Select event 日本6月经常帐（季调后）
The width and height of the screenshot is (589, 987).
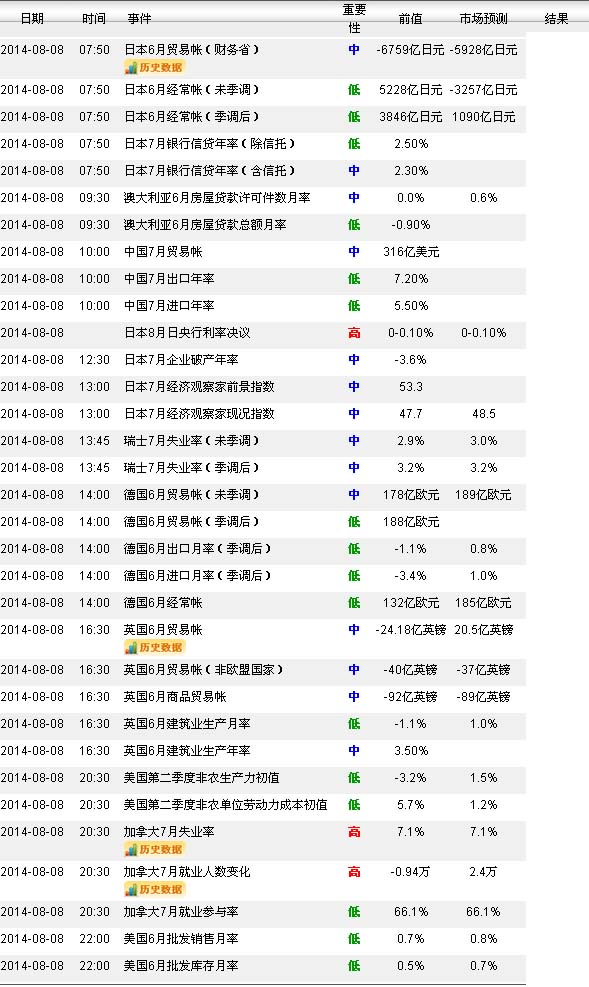[x=191, y=117]
